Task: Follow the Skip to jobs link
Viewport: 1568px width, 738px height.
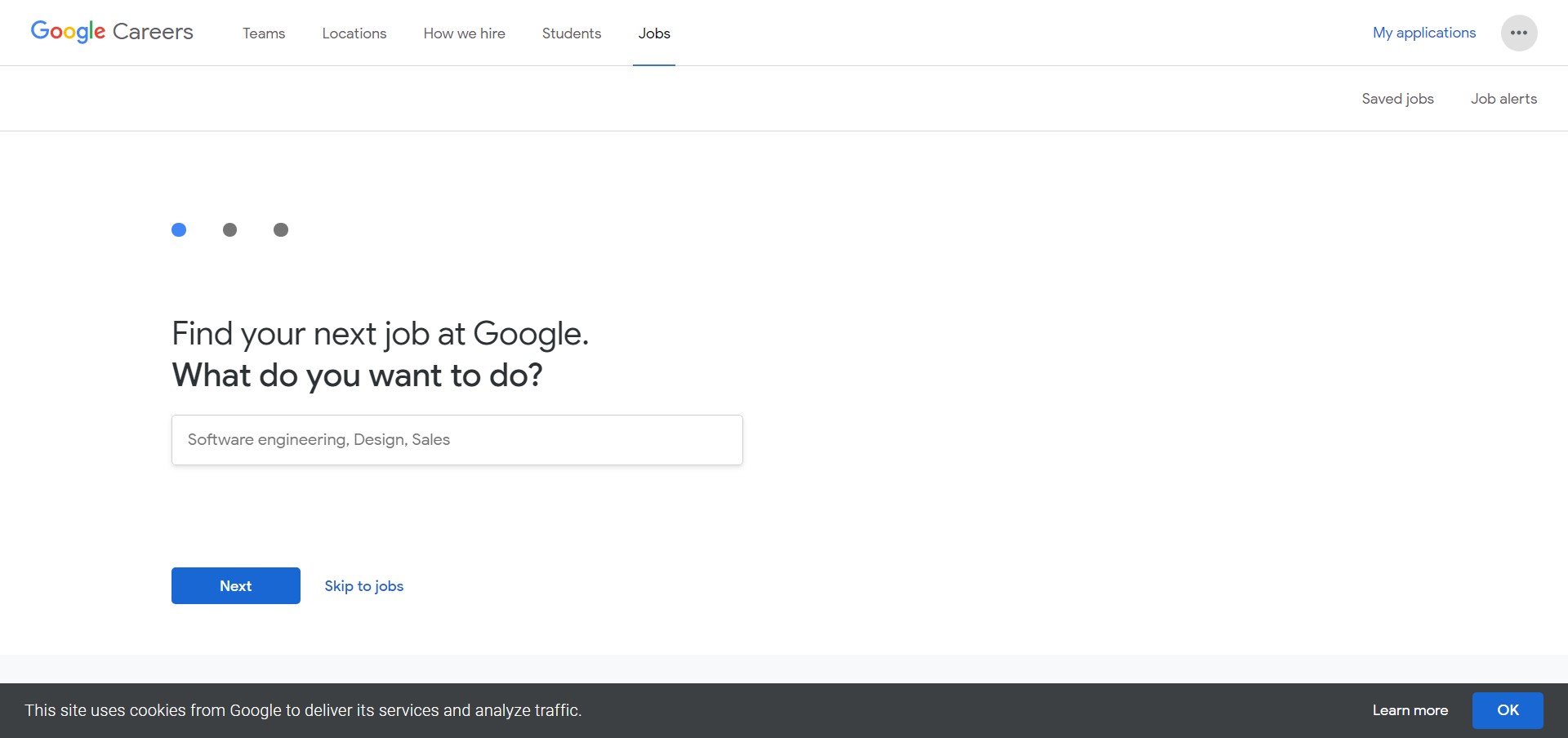Action: tap(364, 586)
